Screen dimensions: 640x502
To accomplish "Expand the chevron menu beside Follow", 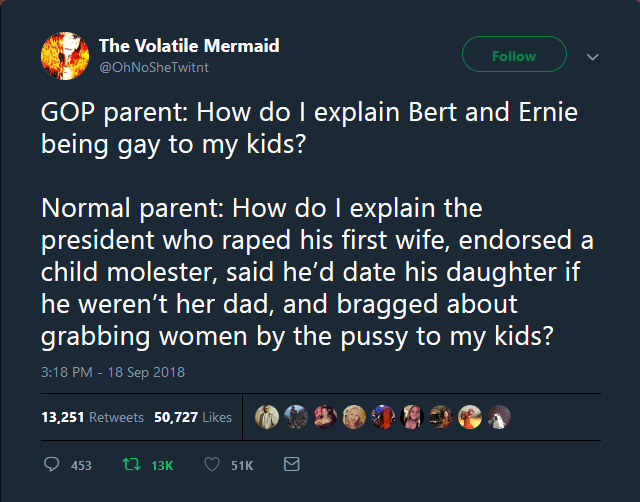I will click(592, 57).
